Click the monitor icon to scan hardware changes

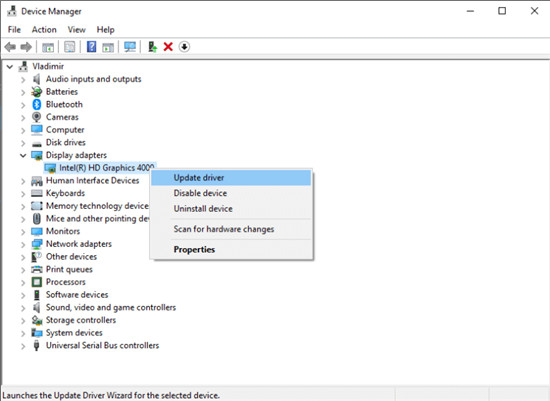pyautogui.click(x=130, y=47)
